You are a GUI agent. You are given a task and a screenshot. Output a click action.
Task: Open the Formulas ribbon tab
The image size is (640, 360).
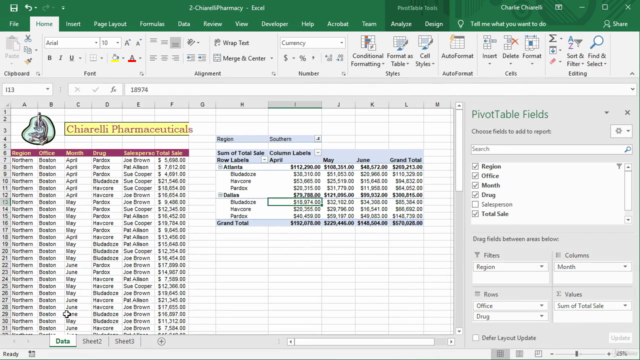[152, 24]
